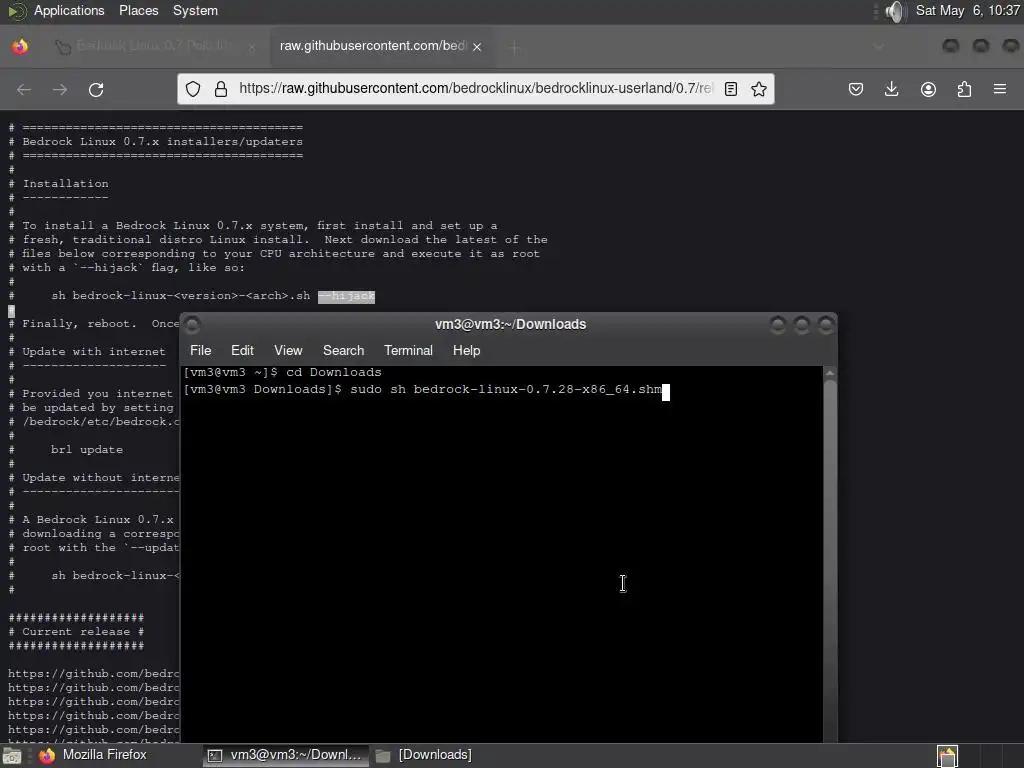Click the vm3@vm3:~/Downloads terminal title bar
The image size is (1024, 768).
510,325
